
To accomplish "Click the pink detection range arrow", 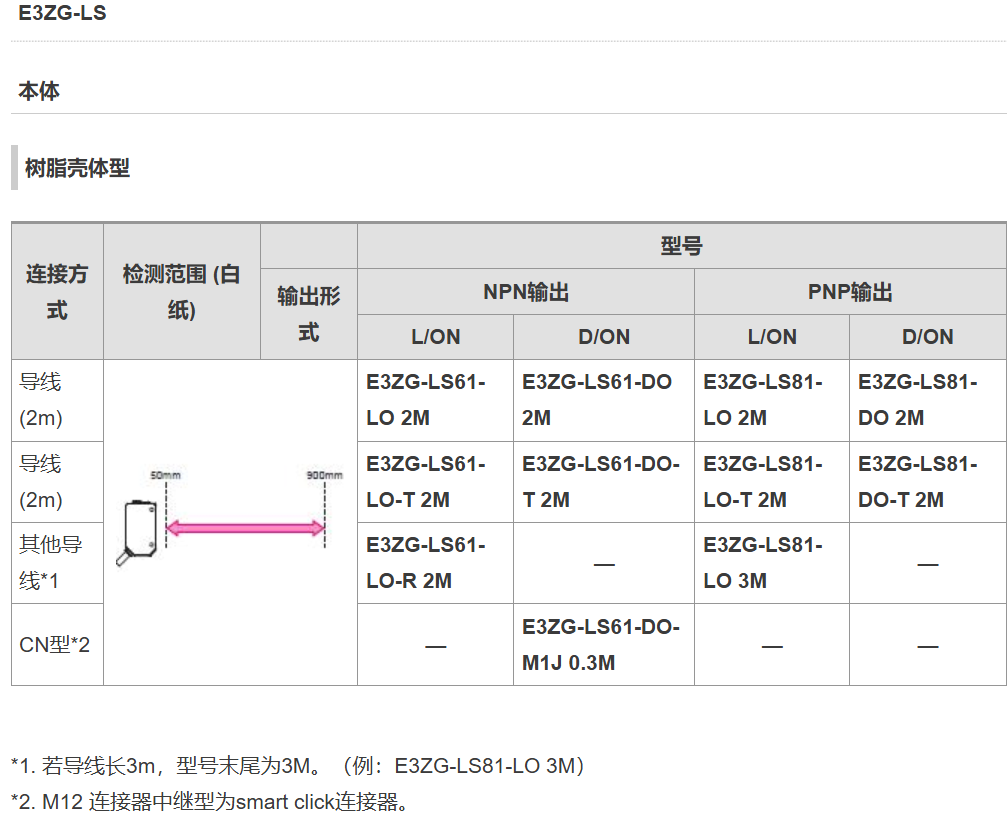I will (245, 528).
